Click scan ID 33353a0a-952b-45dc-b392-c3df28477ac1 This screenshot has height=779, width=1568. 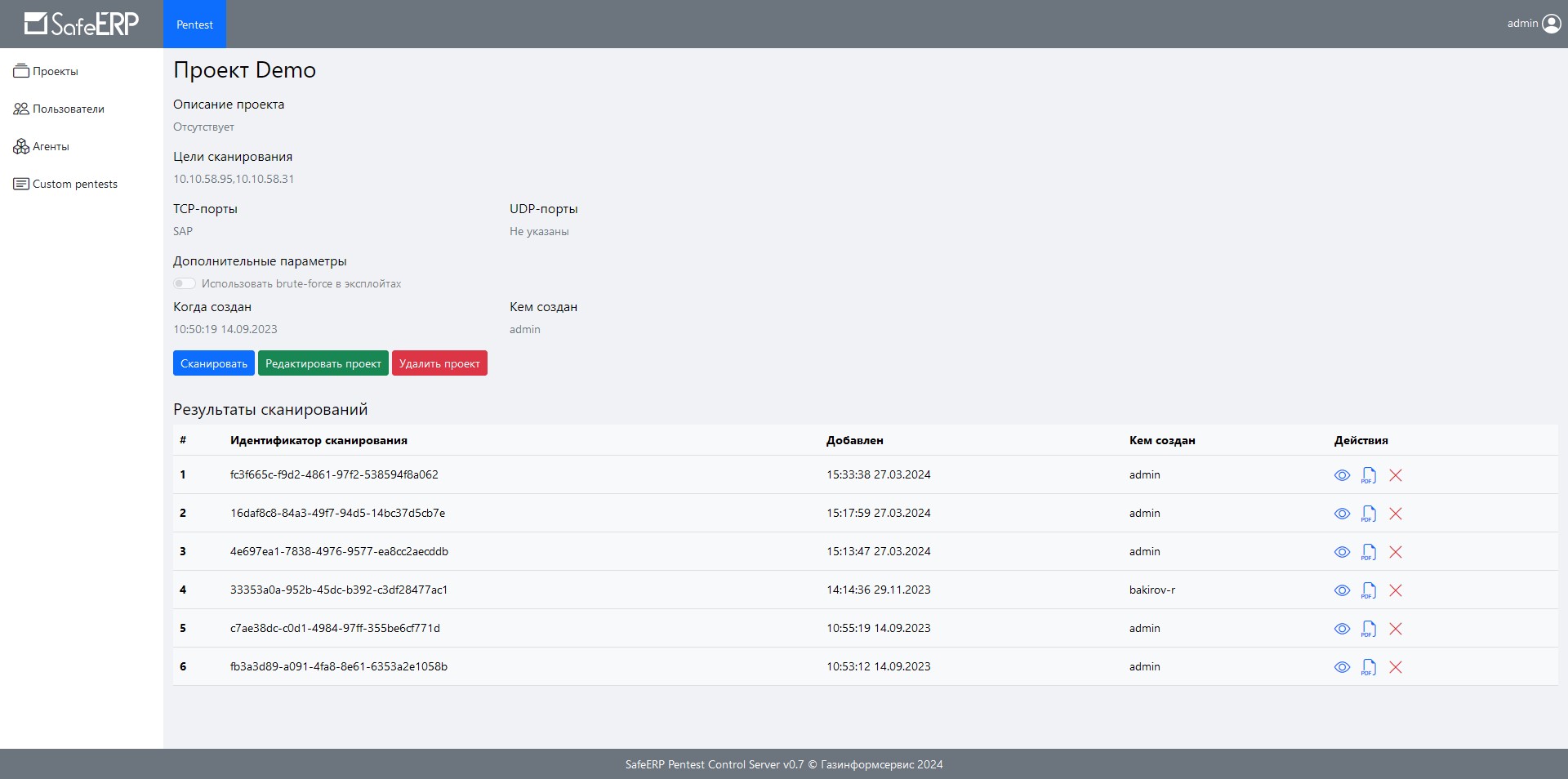(x=339, y=590)
